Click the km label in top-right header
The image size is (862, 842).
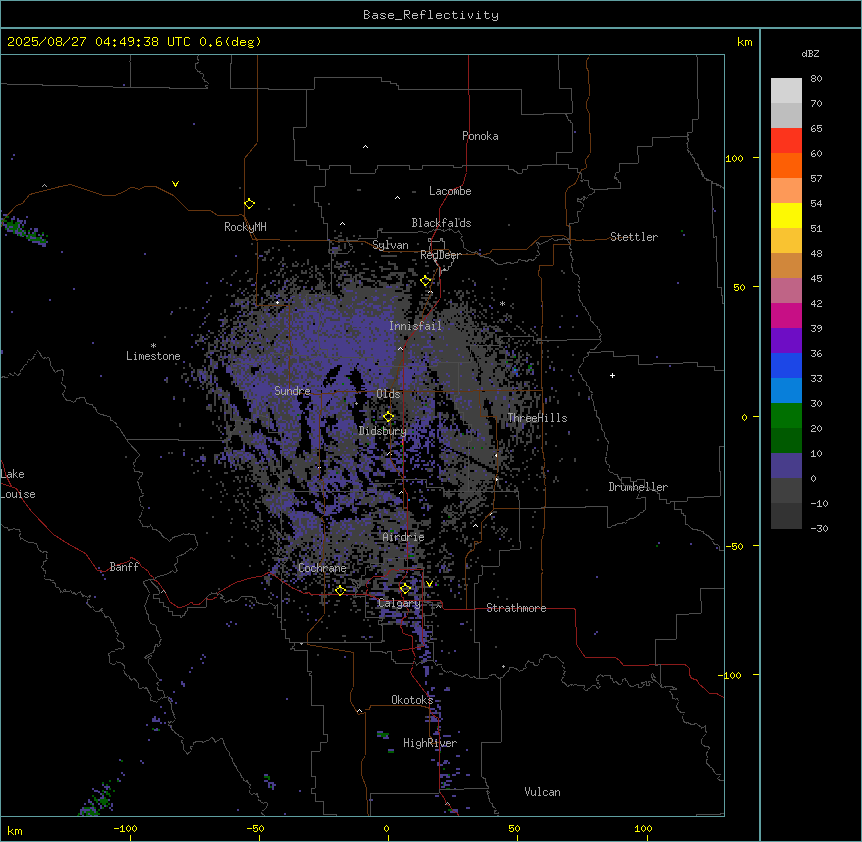click(x=744, y=42)
